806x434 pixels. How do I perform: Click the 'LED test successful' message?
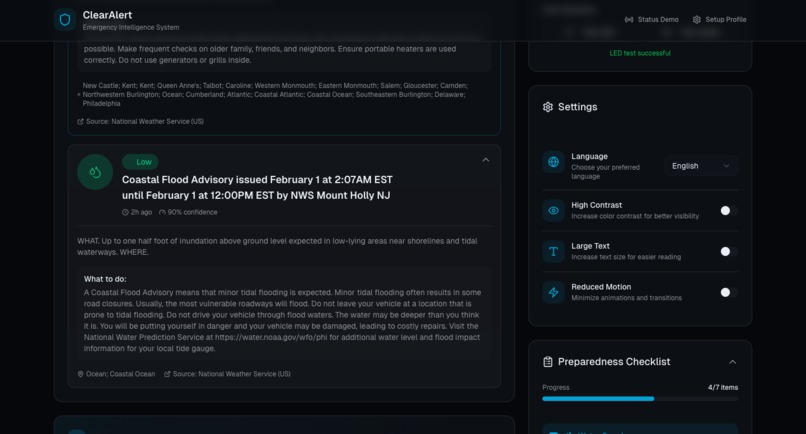coord(640,53)
